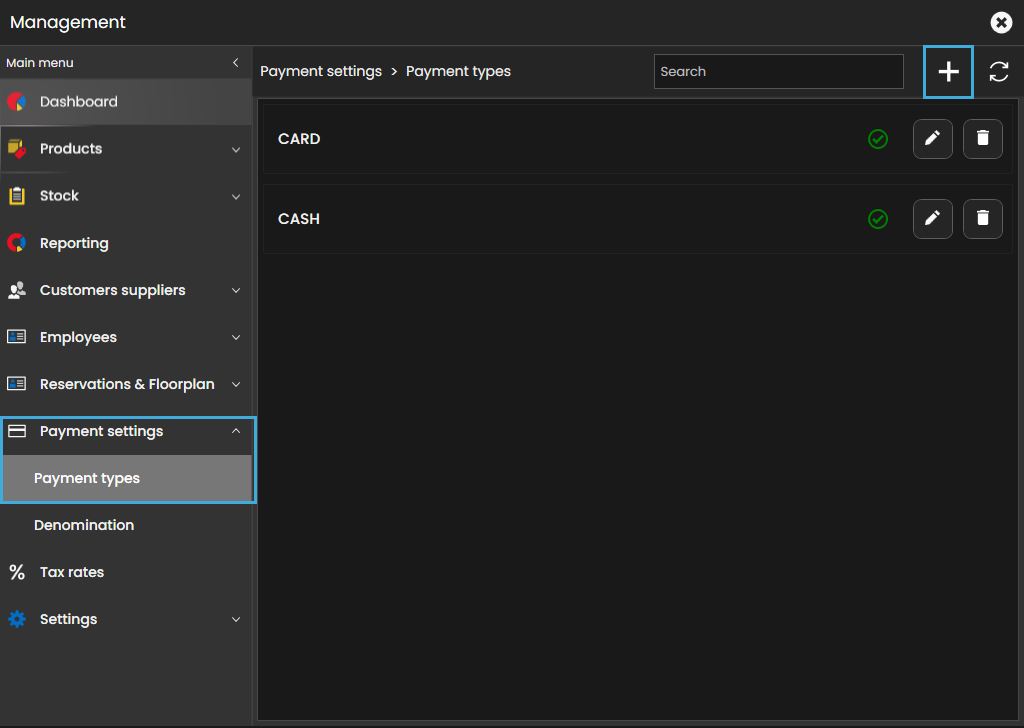The width and height of the screenshot is (1024, 728).
Task: Open the Reporting menu item
Action: point(74,243)
